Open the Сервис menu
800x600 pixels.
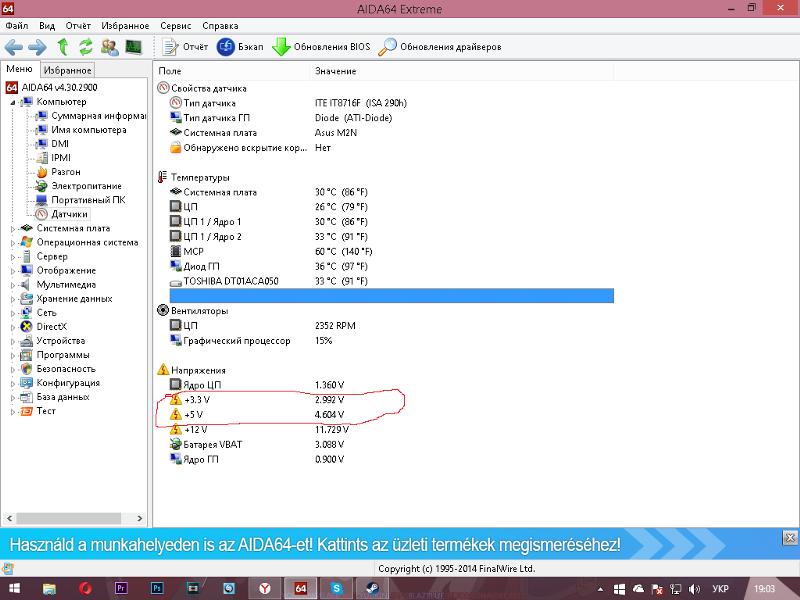(176, 26)
